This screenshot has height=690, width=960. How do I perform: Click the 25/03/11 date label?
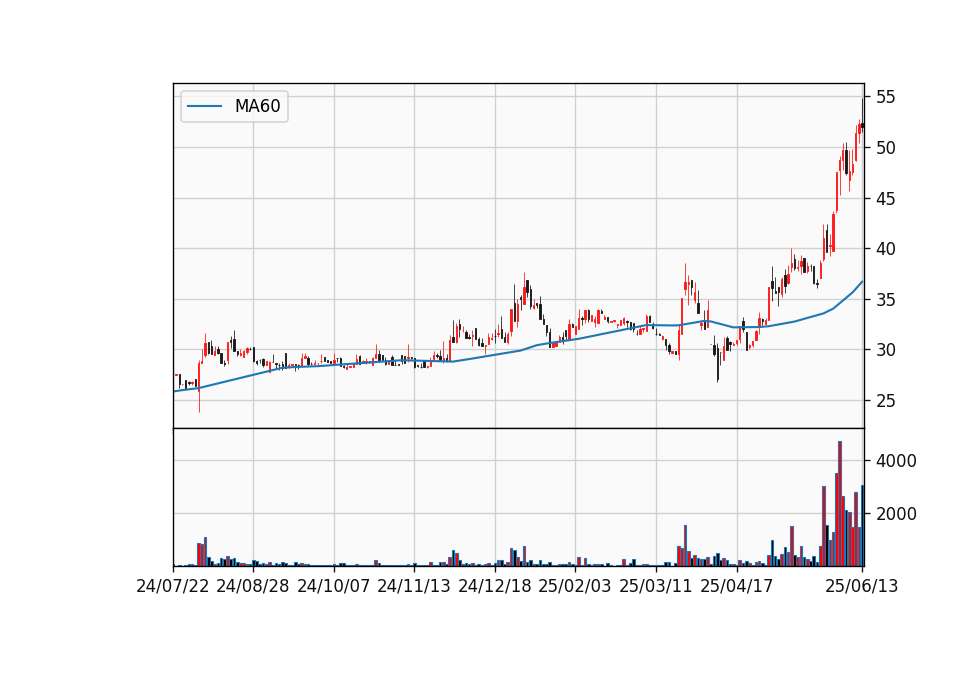656,586
